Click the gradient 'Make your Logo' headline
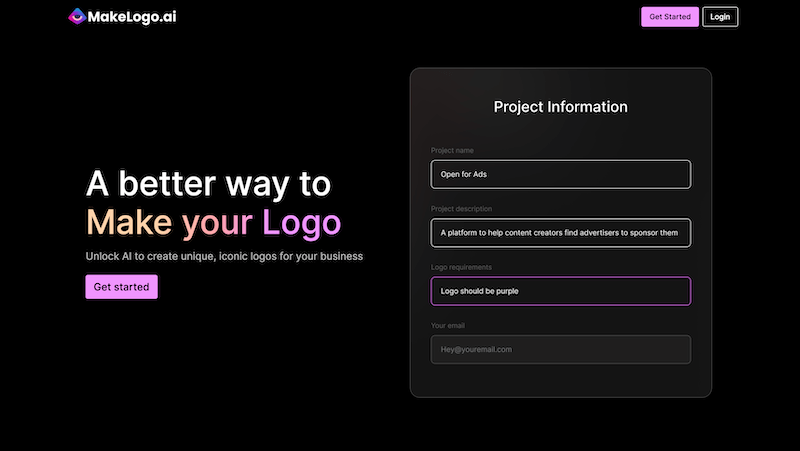The image size is (800, 451). (x=213, y=222)
